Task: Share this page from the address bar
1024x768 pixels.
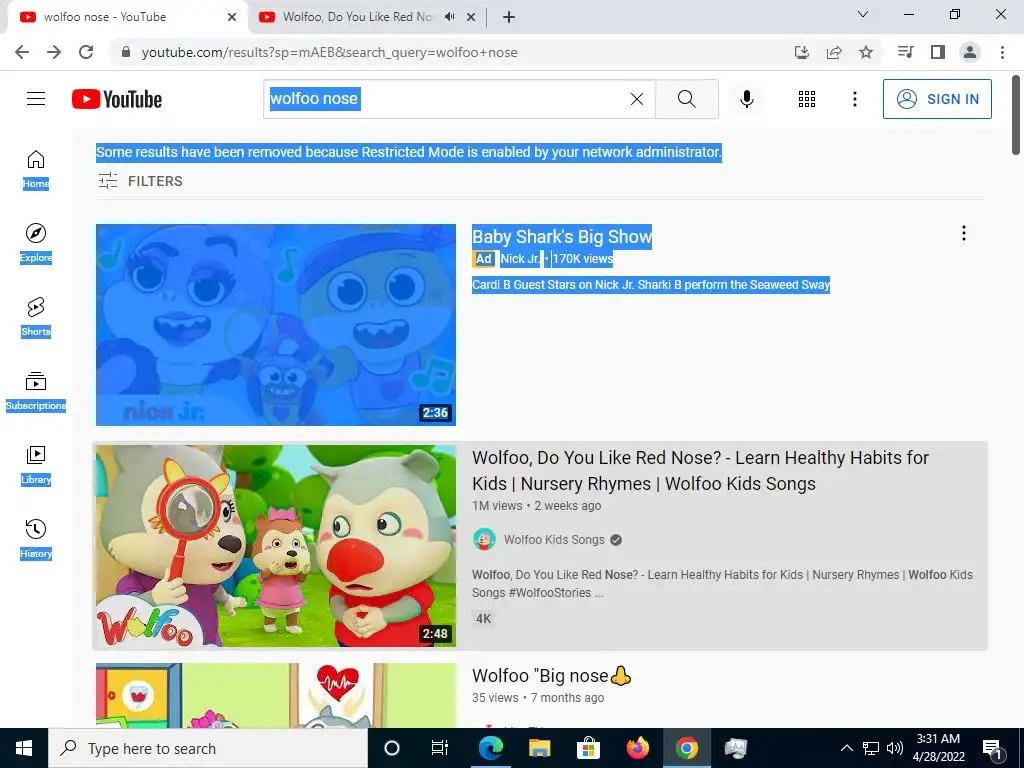Action: point(834,52)
